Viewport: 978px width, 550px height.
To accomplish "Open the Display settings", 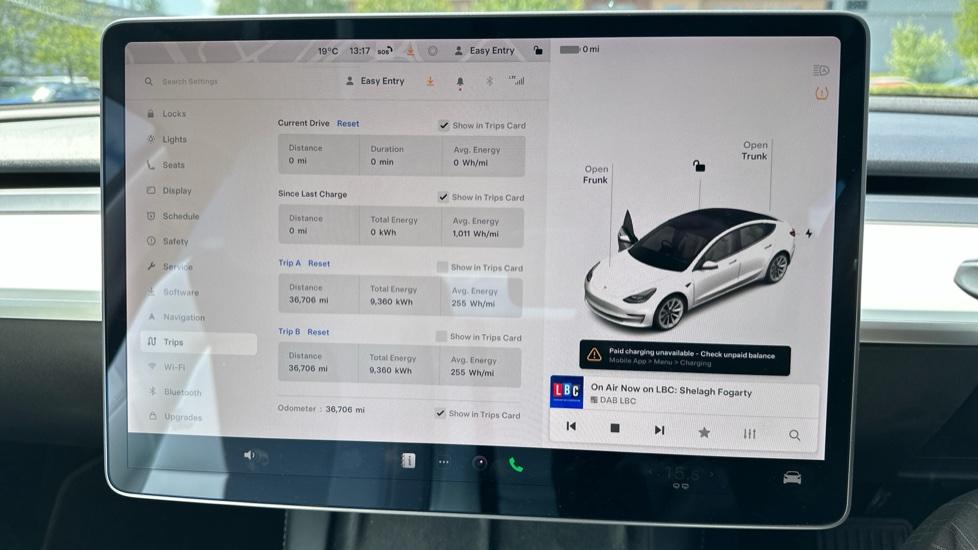I will pos(169,190).
